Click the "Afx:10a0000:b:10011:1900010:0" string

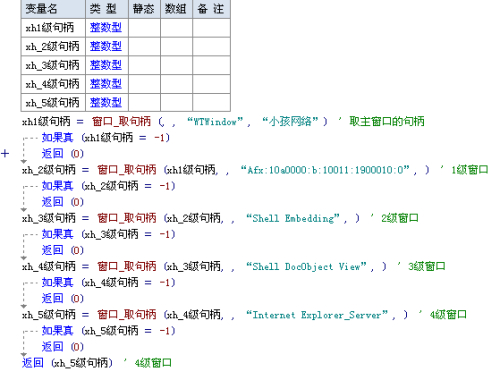click(325, 170)
